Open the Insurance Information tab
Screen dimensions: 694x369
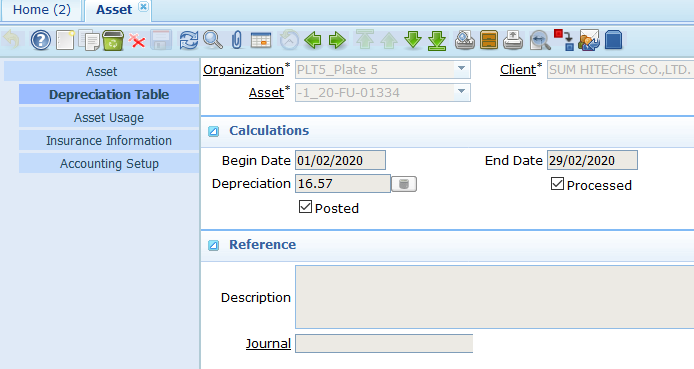pos(109,140)
